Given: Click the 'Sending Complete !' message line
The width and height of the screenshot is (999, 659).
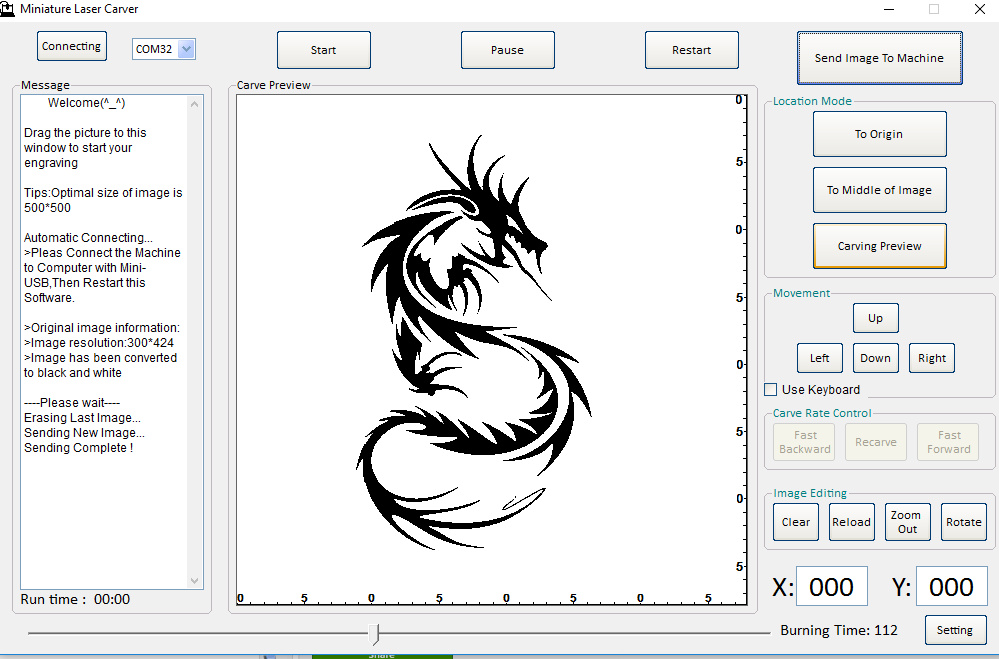Looking at the screenshot, I should [78, 448].
